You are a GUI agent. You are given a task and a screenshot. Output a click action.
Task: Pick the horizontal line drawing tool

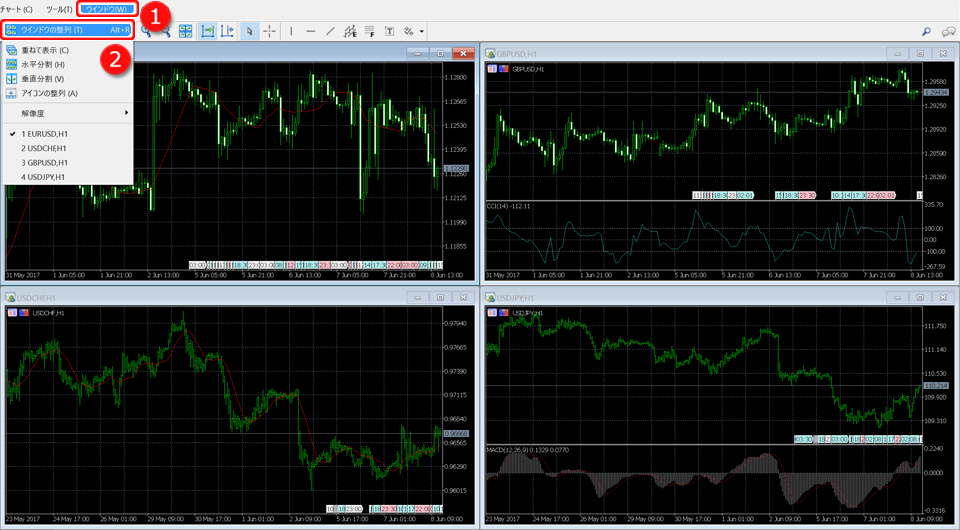[313, 31]
